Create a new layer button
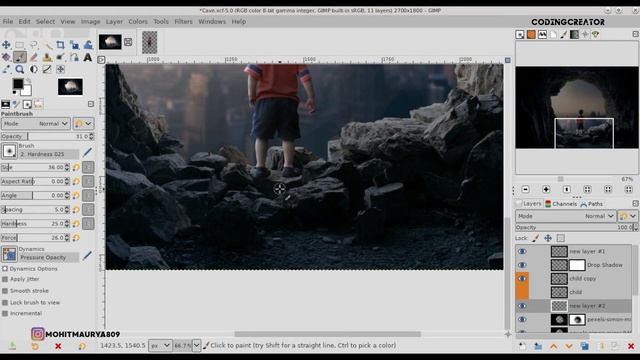Screen dimensions: 640x360 coord(522,346)
